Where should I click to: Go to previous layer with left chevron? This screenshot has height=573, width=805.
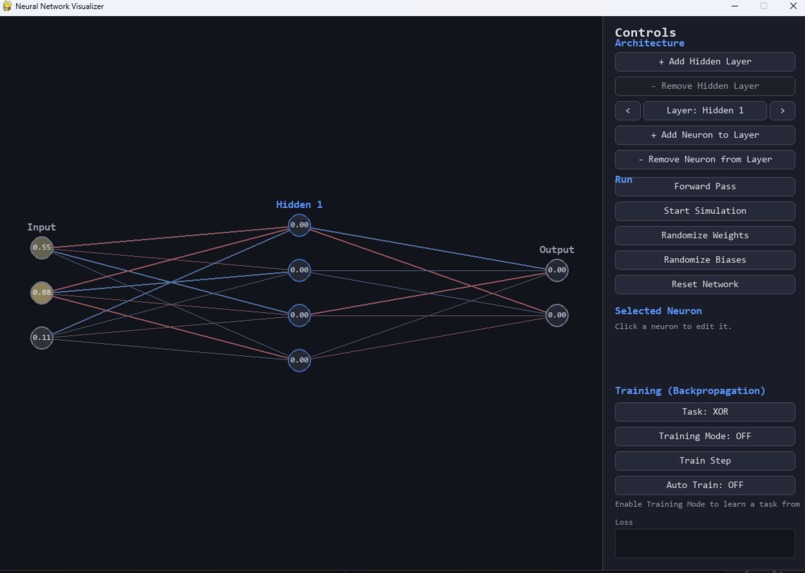pos(627,111)
